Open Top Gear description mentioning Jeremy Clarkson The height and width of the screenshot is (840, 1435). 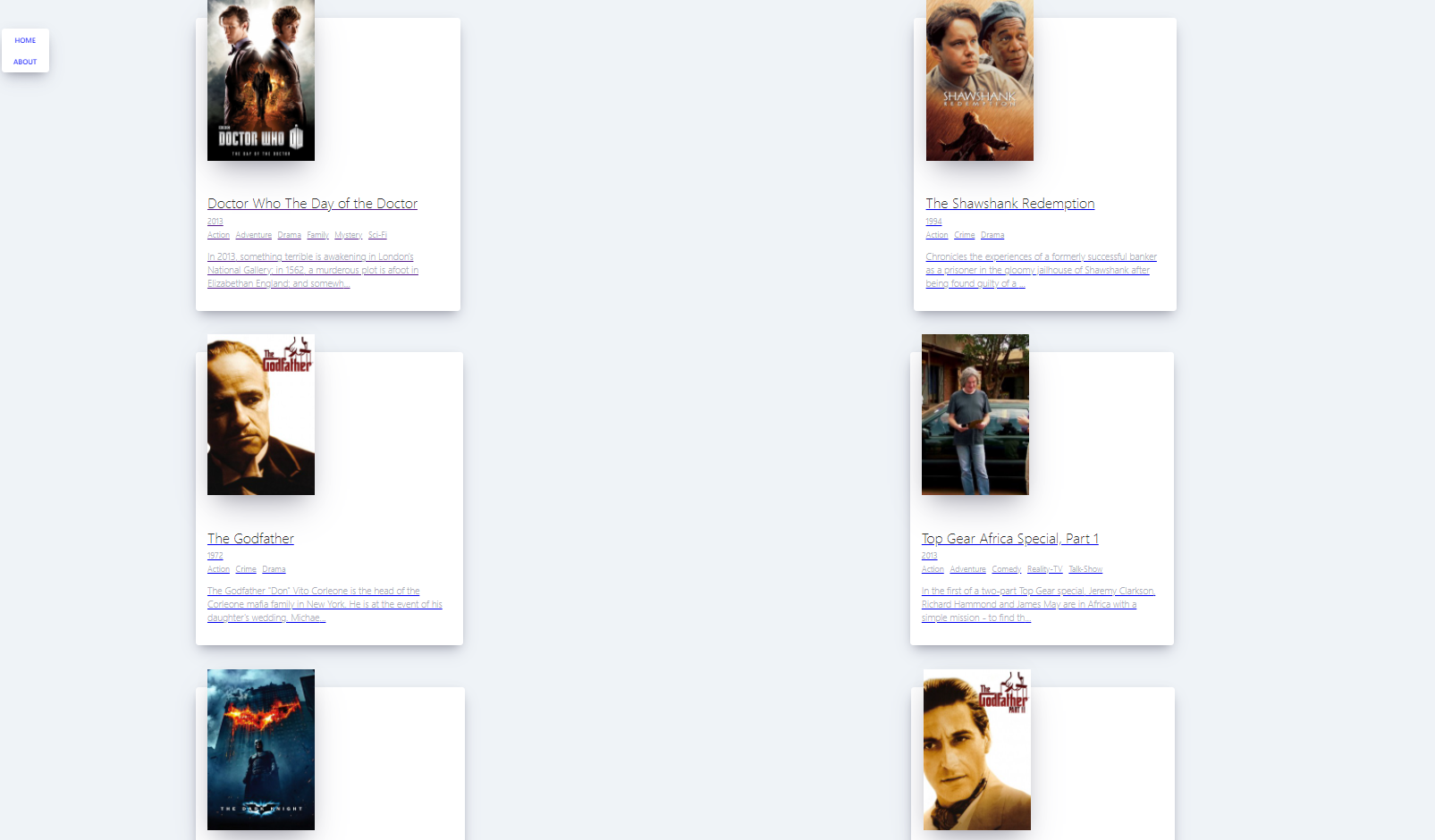pyautogui.click(x=1038, y=604)
